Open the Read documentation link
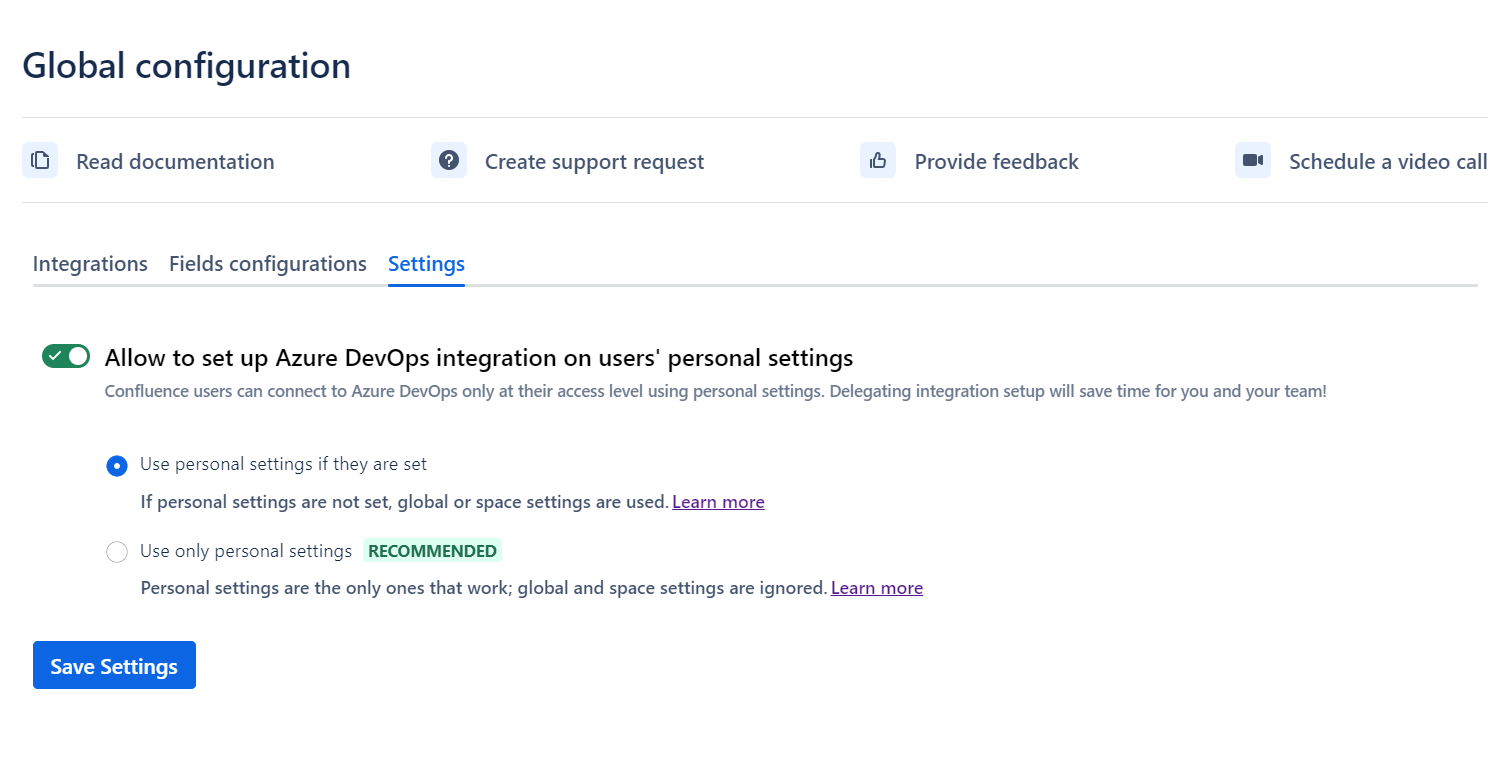The image size is (1504, 757). pyautogui.click(x=175, y=162)
